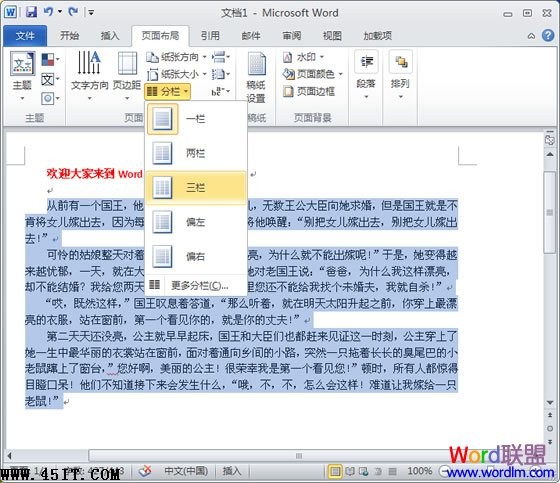Screen dimensions: 560x483
Task: Expand the 排列 arrange group
Action: tap(400, 76)
